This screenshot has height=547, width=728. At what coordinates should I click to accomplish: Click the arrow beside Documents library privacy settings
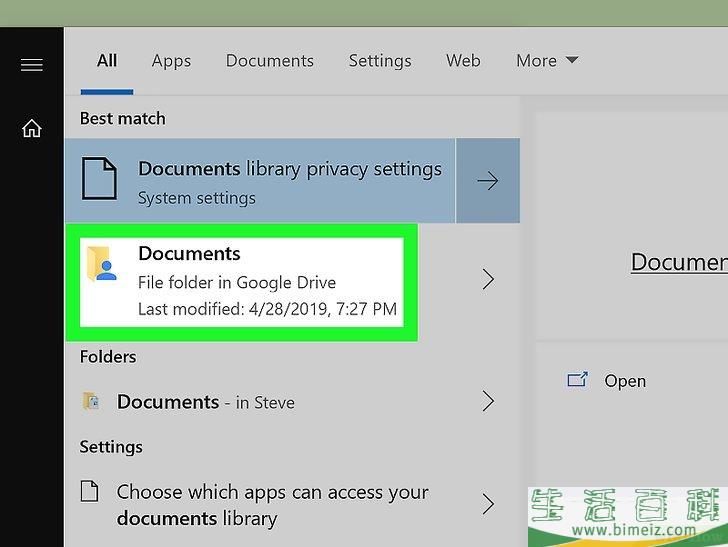click(488, 181)
